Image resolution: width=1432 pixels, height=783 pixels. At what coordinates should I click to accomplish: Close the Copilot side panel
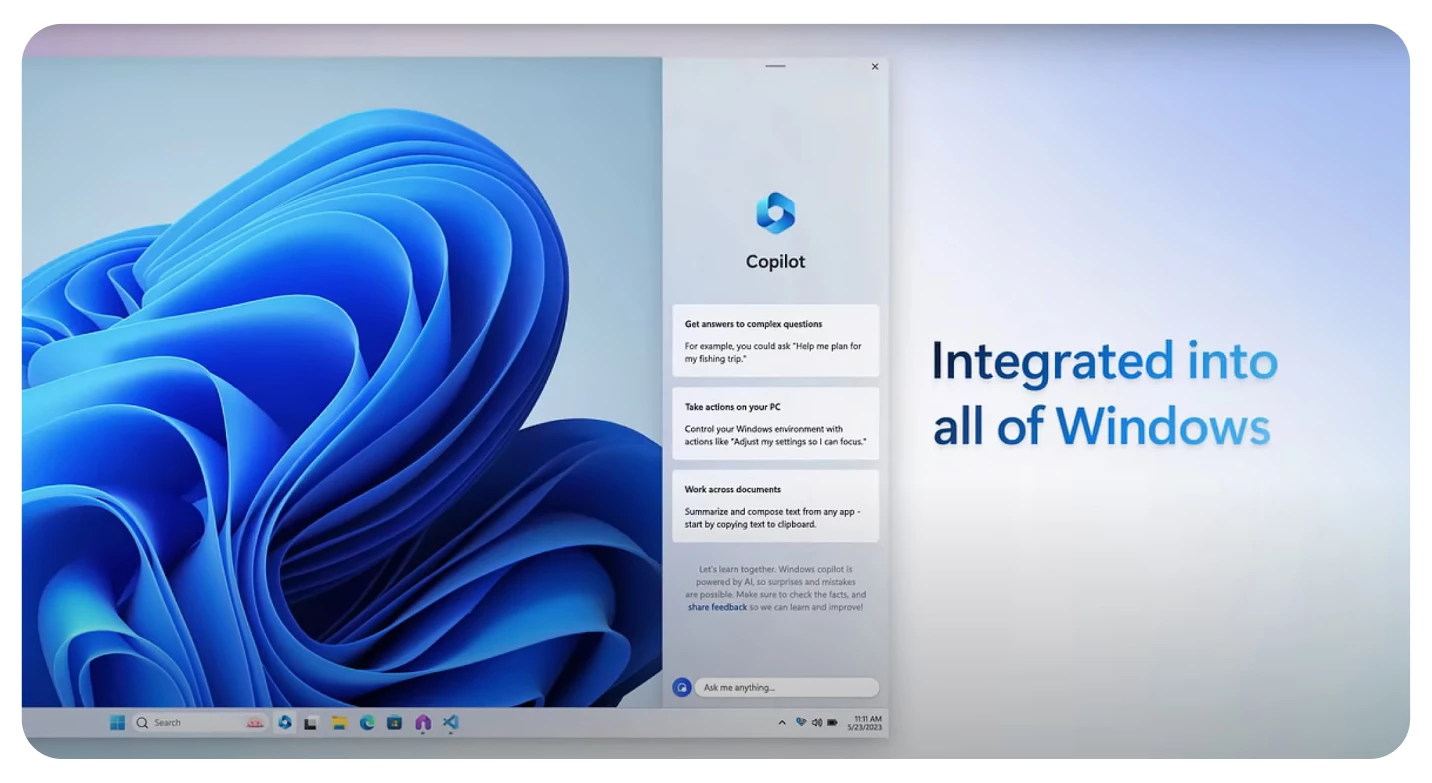(x=875, y=67)
